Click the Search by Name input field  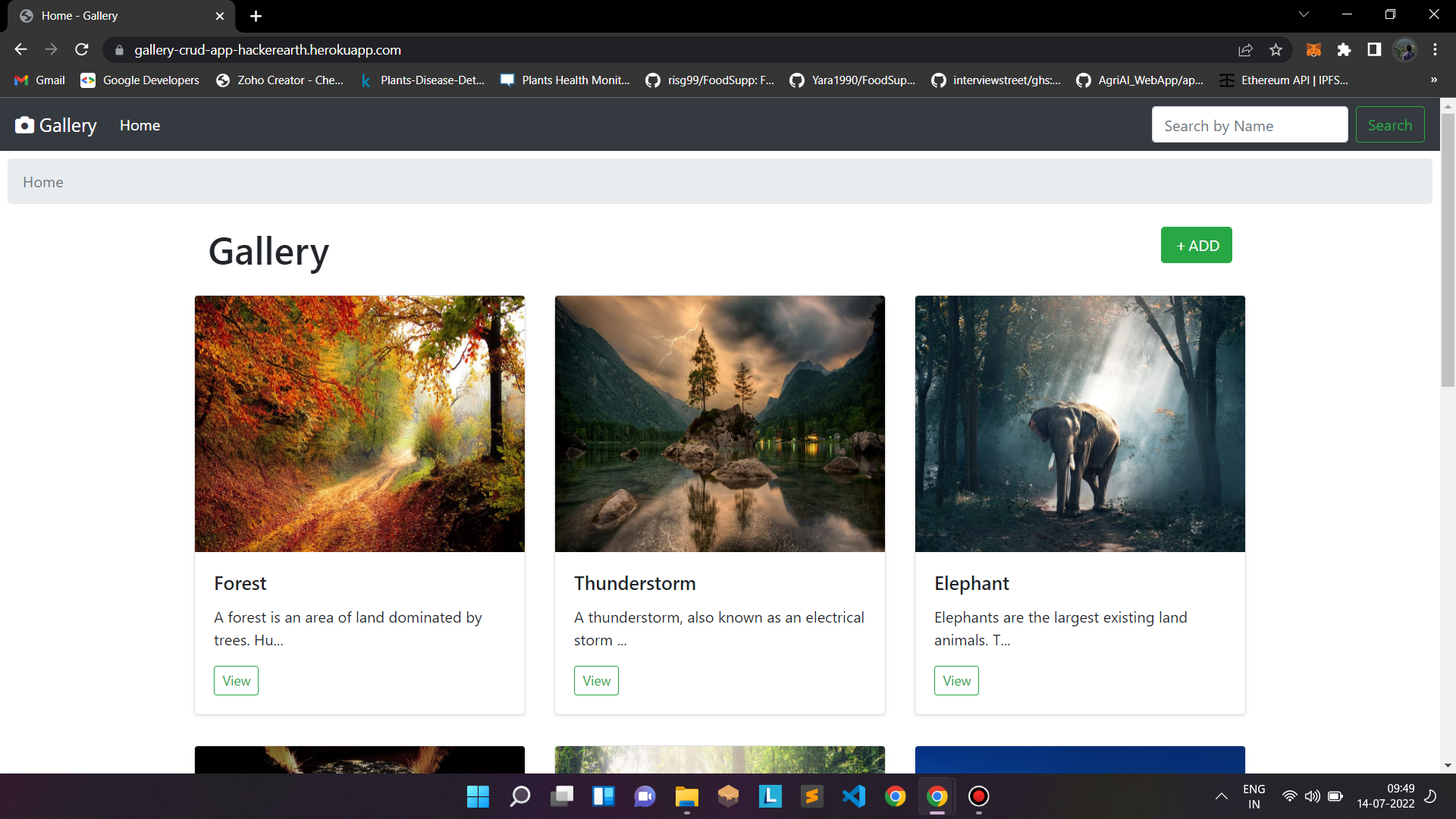point(1250,124)
